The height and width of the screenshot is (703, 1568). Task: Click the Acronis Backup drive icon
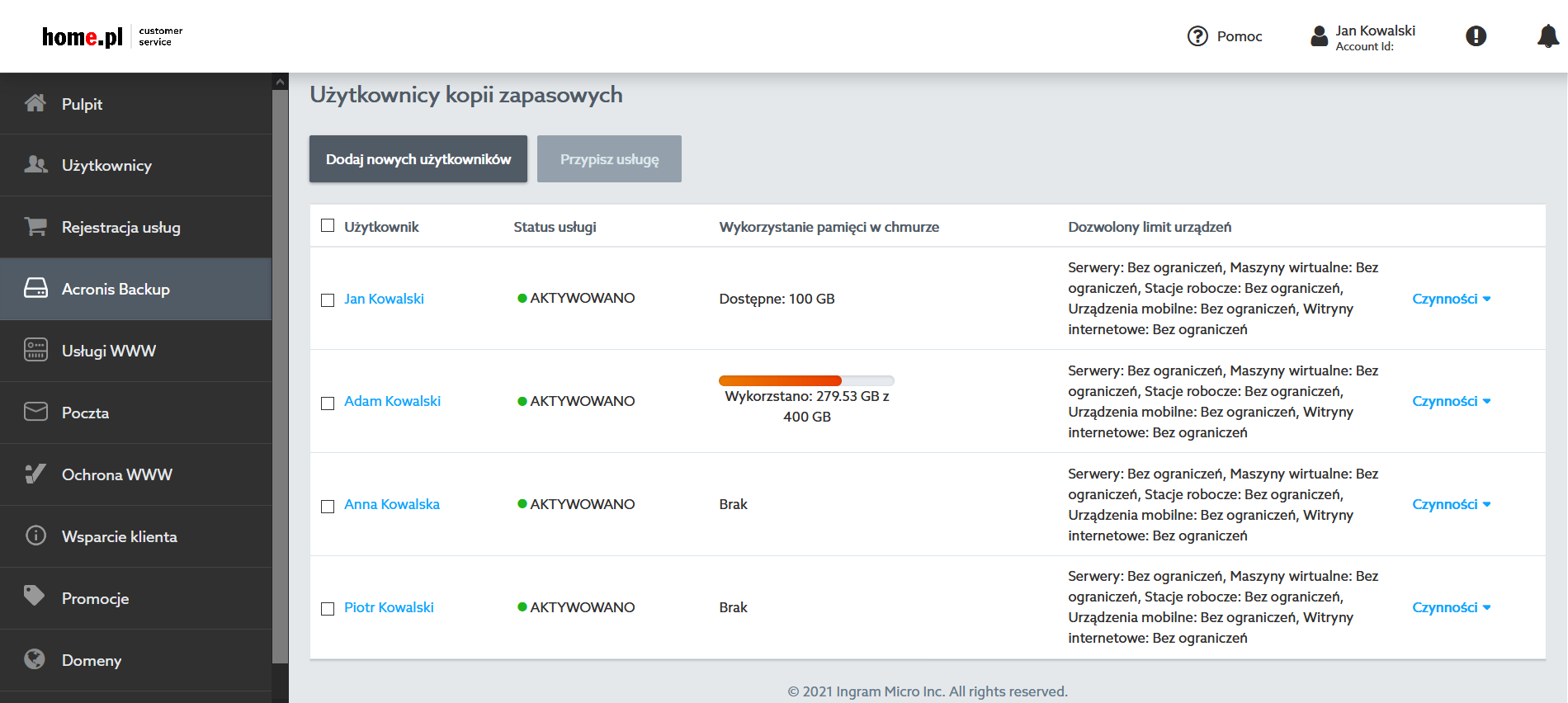(35, 288)
